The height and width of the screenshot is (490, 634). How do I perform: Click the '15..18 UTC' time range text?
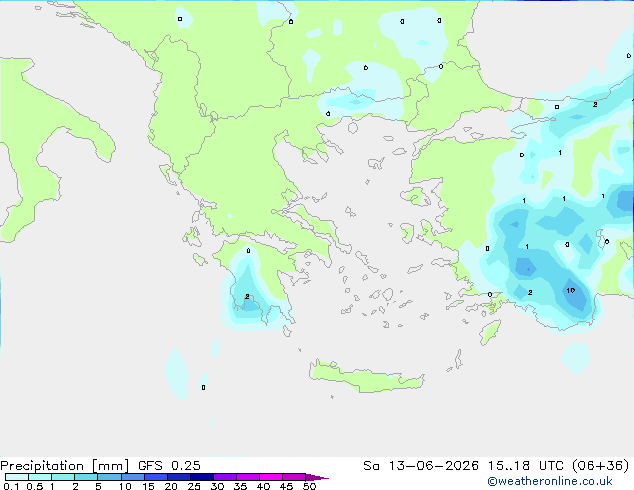526,466
